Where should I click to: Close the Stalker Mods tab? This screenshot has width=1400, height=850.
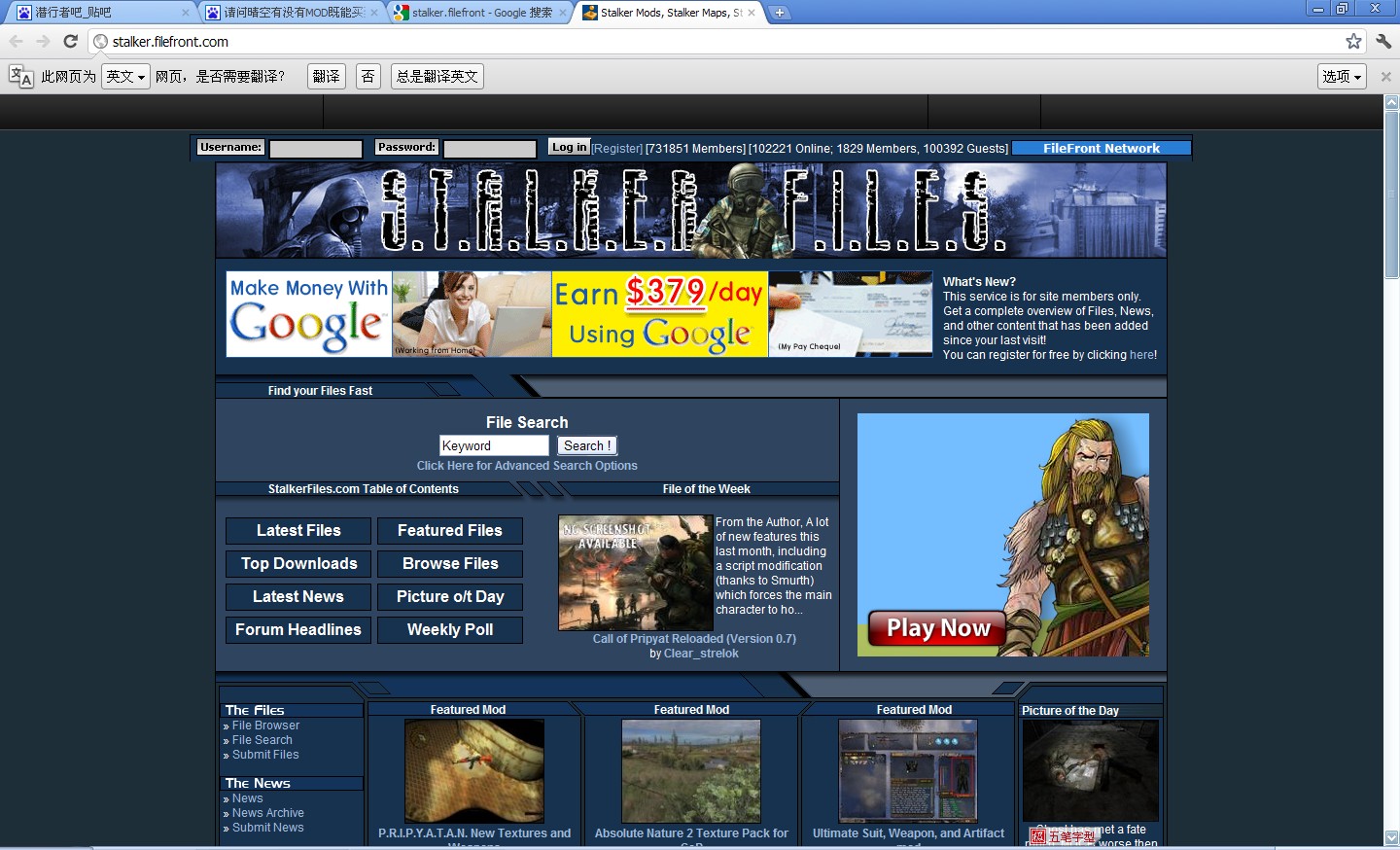[752, 13]
